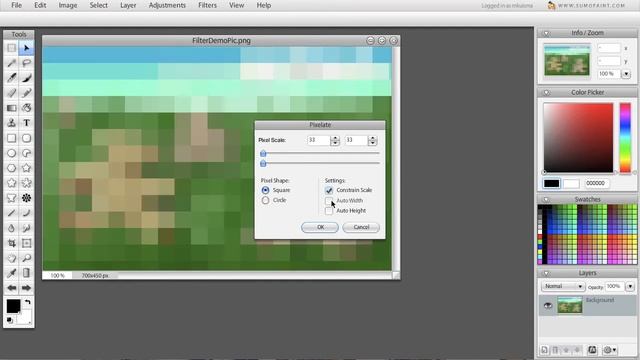Collapse the Swatches panel

[546, 200]
